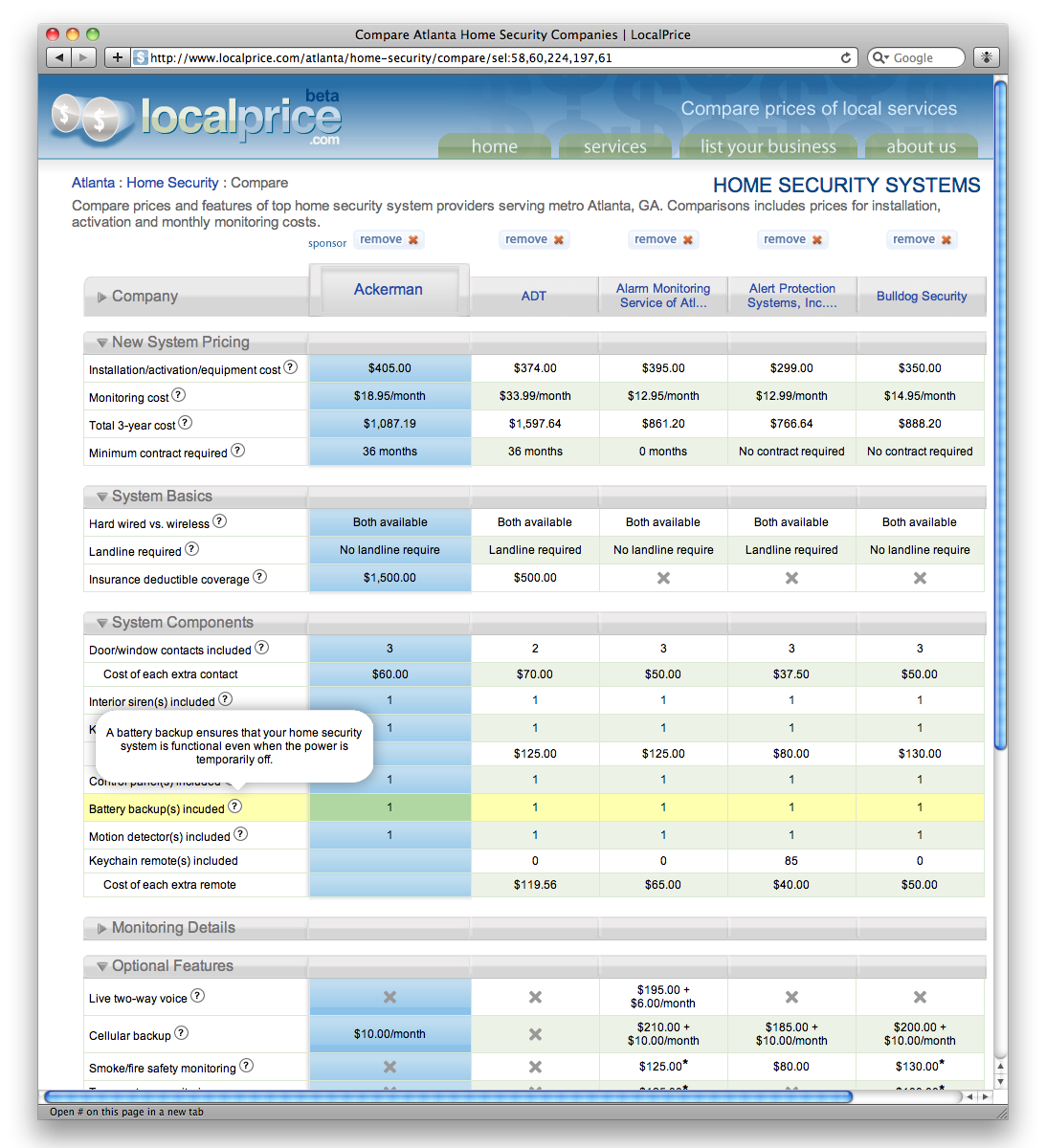Open the Ackerman company link
The height and width of the screenshot is (1148, 1046).
click(389, 289)
